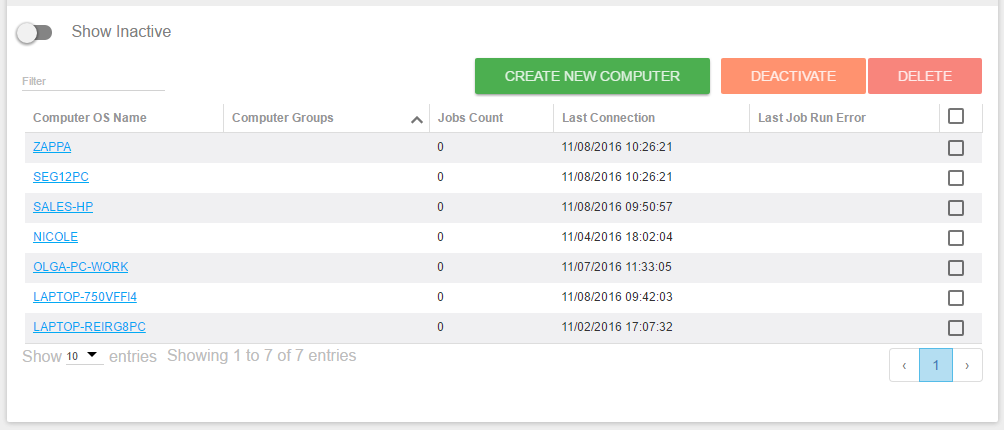Go to next page arrow
This screenshot has height=430, width=1004.
pyautogui.click(x=967, y=365)
